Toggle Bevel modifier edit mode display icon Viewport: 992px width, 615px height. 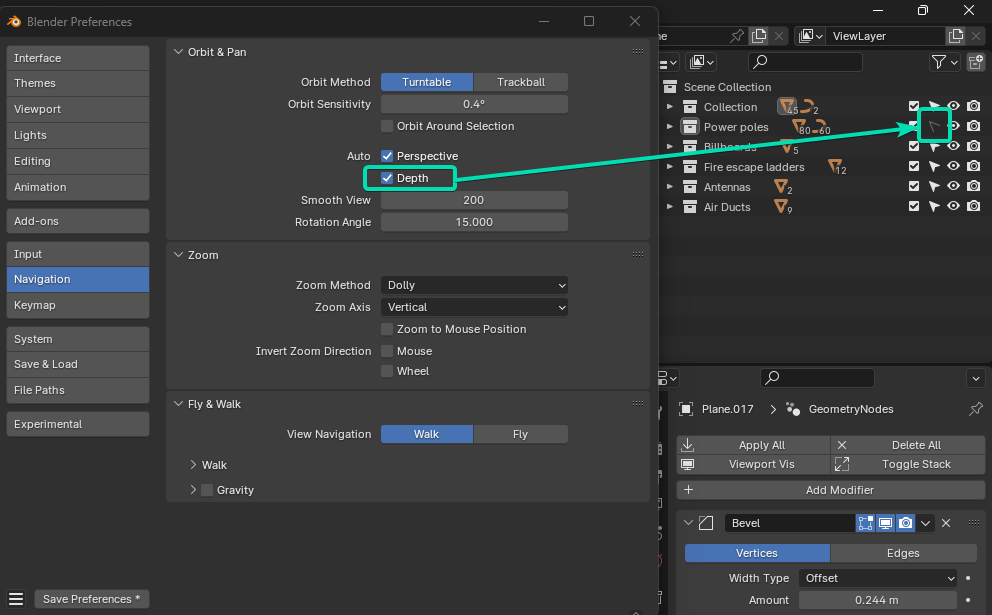point(865,523)
